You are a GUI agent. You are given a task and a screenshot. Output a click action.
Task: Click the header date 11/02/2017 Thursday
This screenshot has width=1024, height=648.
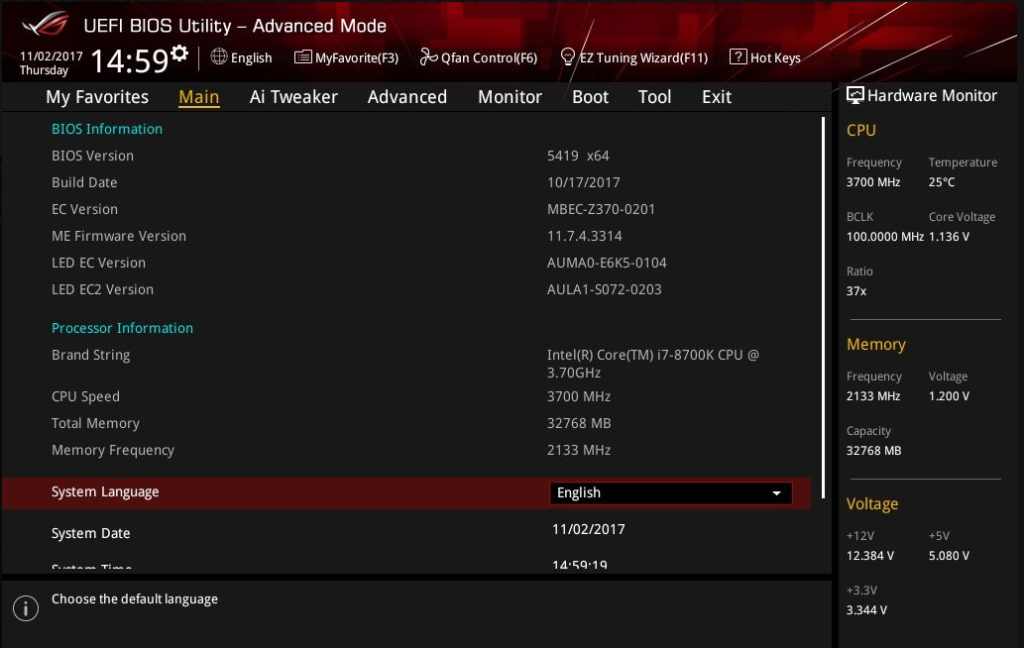coord(51,63)
